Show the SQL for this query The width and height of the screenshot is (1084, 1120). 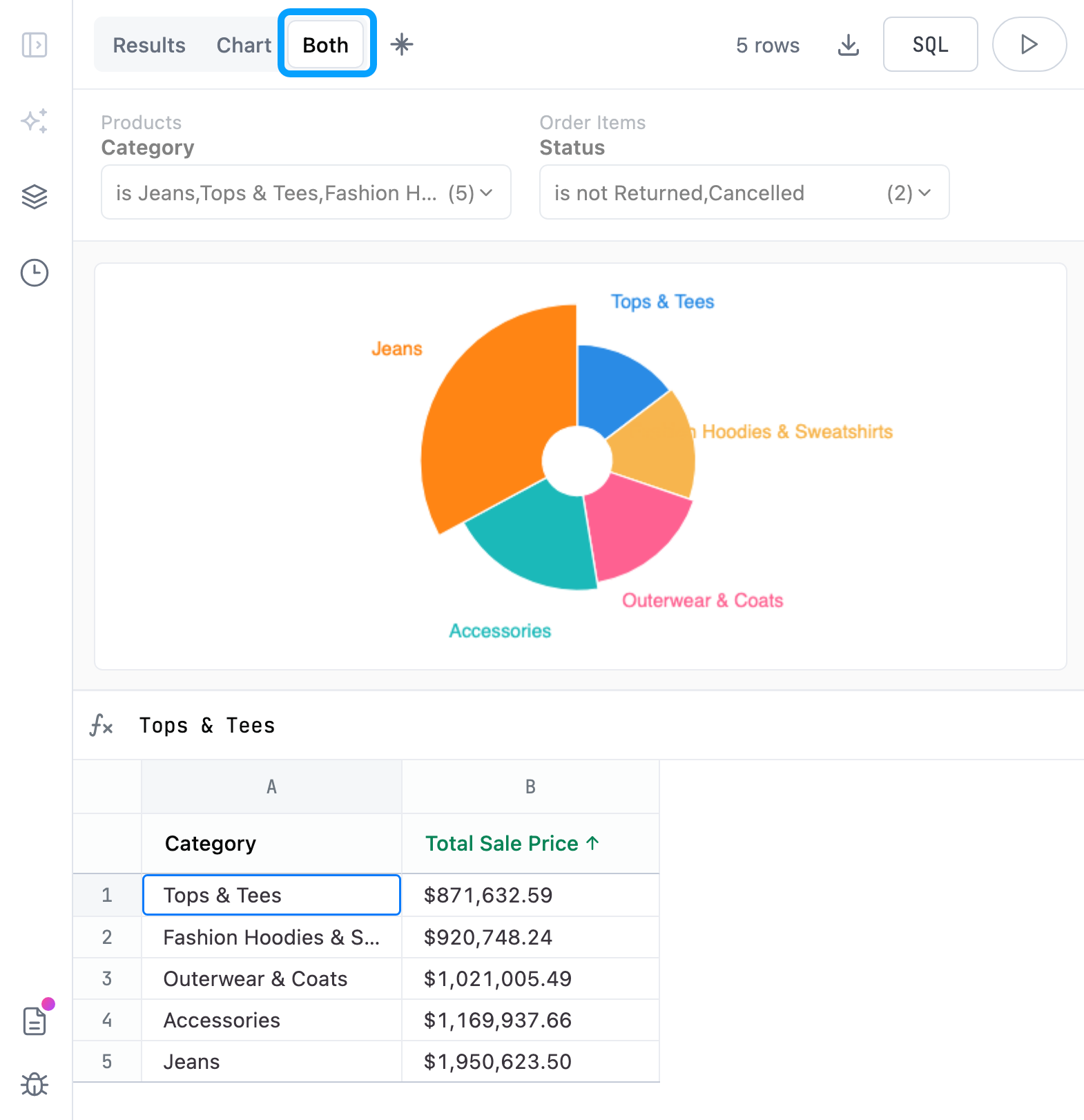point(930,45)
